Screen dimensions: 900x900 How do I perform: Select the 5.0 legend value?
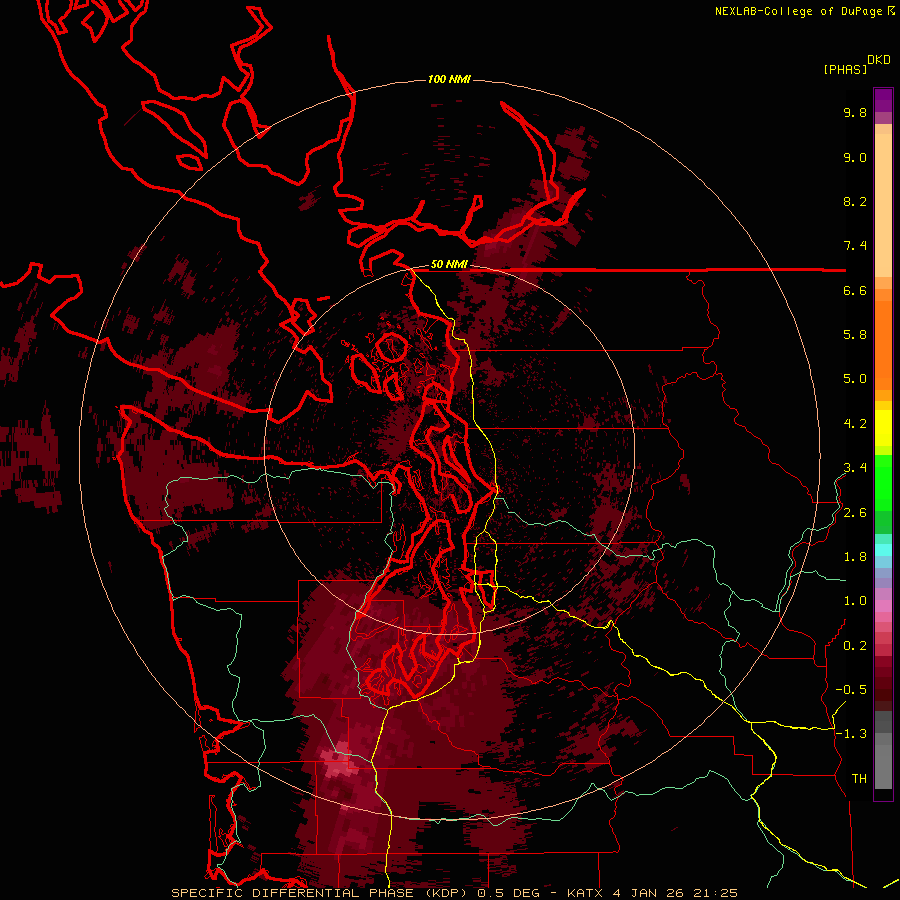[855, 379]
